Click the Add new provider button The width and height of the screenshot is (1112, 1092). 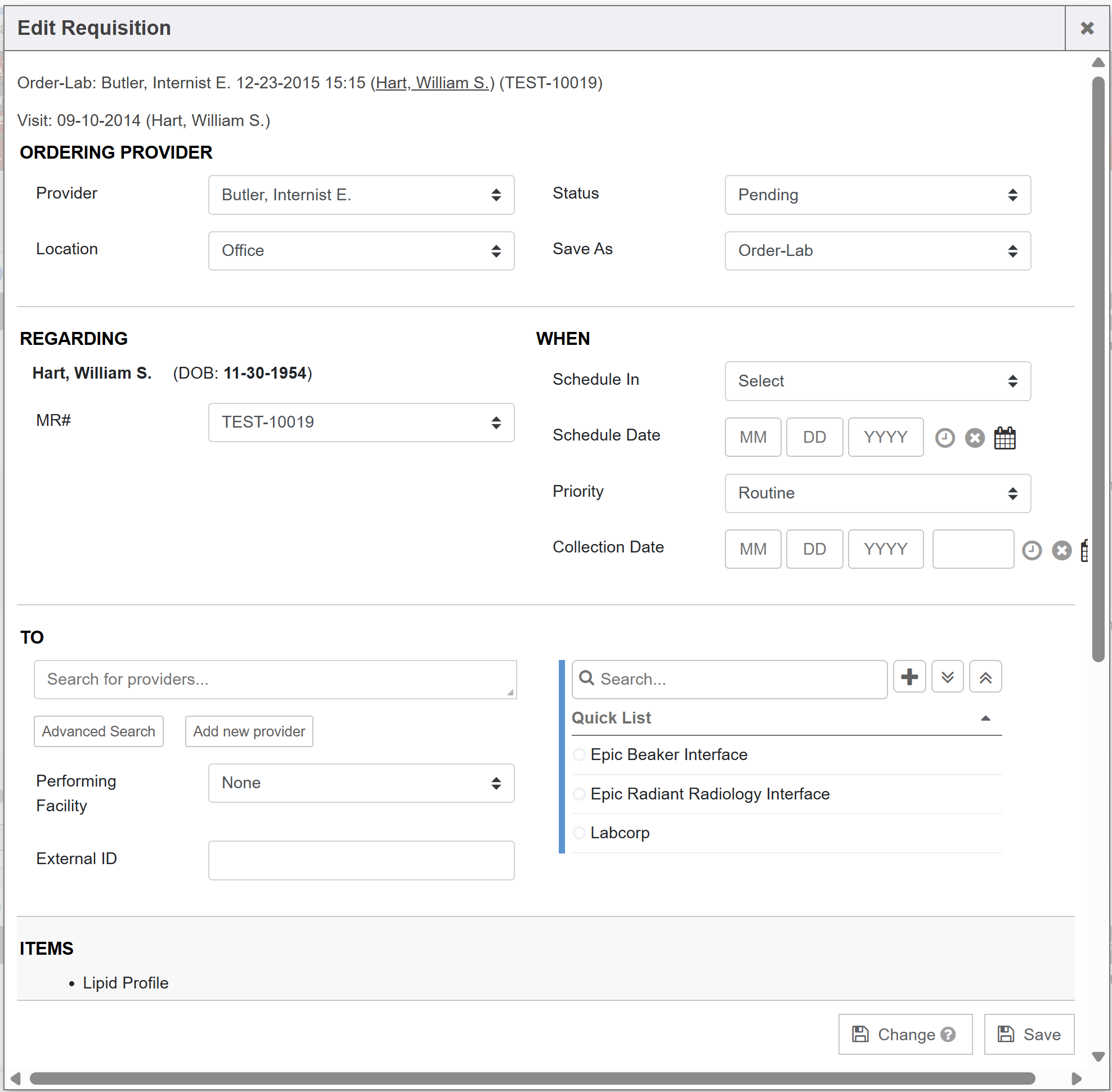pyautogui.click(x=249, y=731)
